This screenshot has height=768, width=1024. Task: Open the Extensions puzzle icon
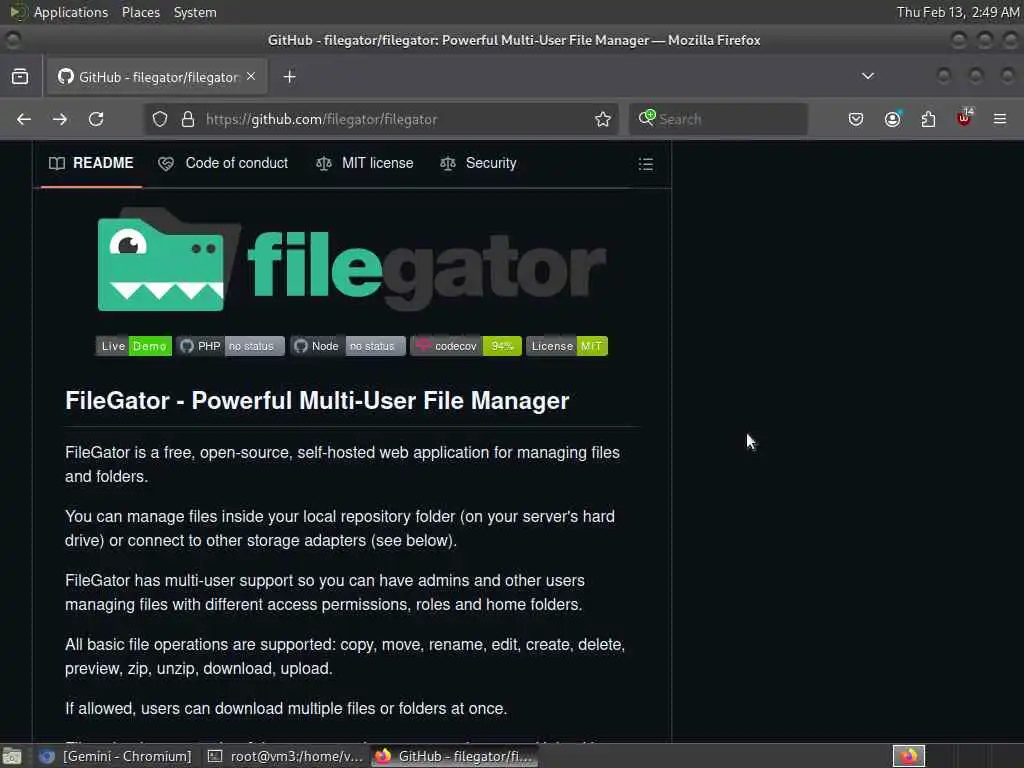click(928, 119)
